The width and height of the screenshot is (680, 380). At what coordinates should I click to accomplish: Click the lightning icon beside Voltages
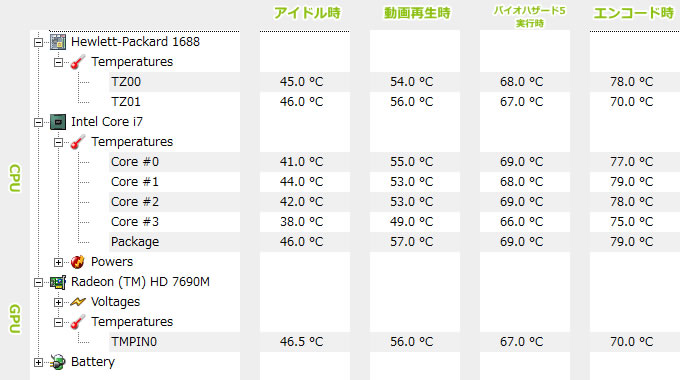78,302
